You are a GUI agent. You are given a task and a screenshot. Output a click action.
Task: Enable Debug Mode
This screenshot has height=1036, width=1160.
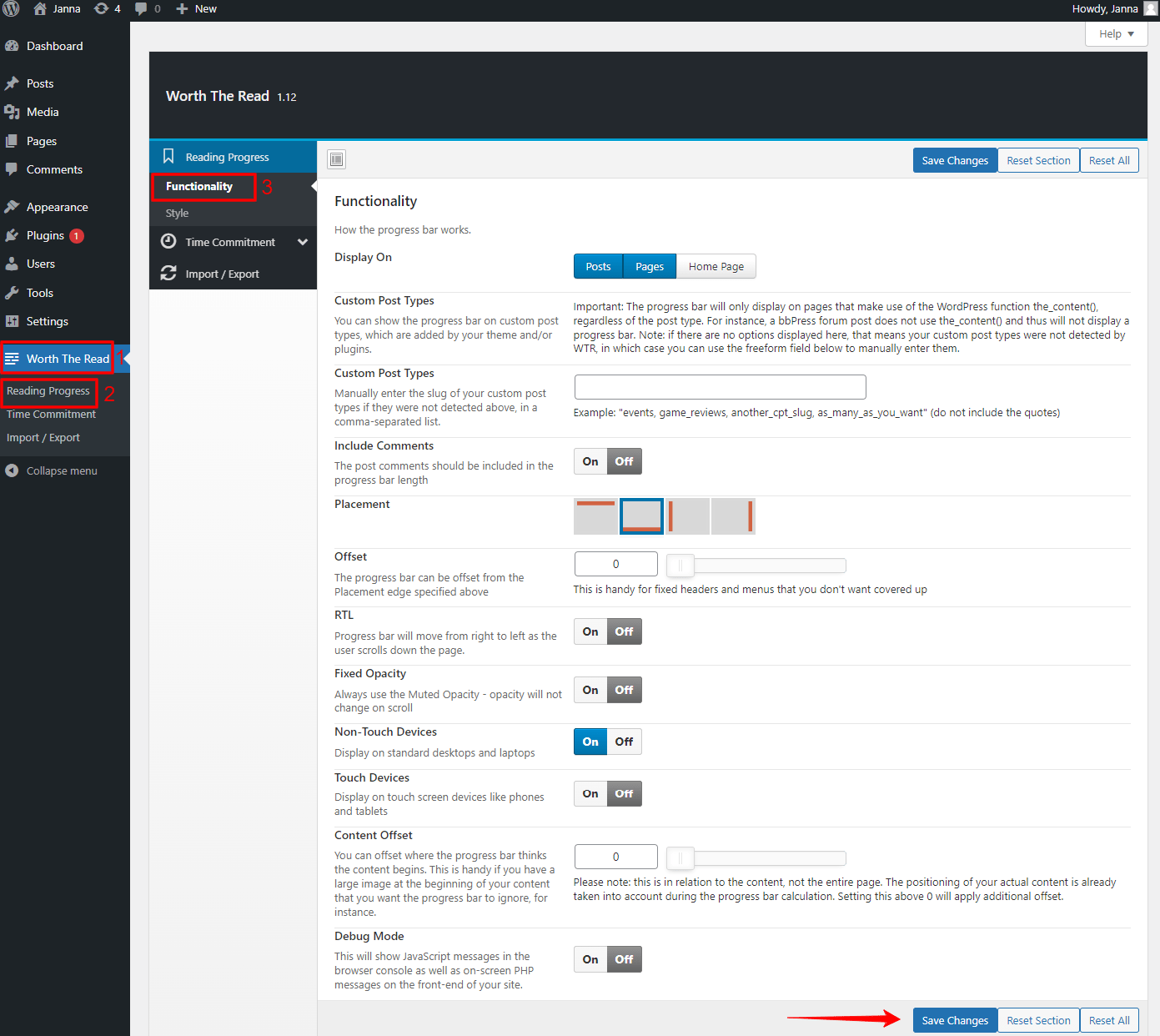[x=590, y=958]
